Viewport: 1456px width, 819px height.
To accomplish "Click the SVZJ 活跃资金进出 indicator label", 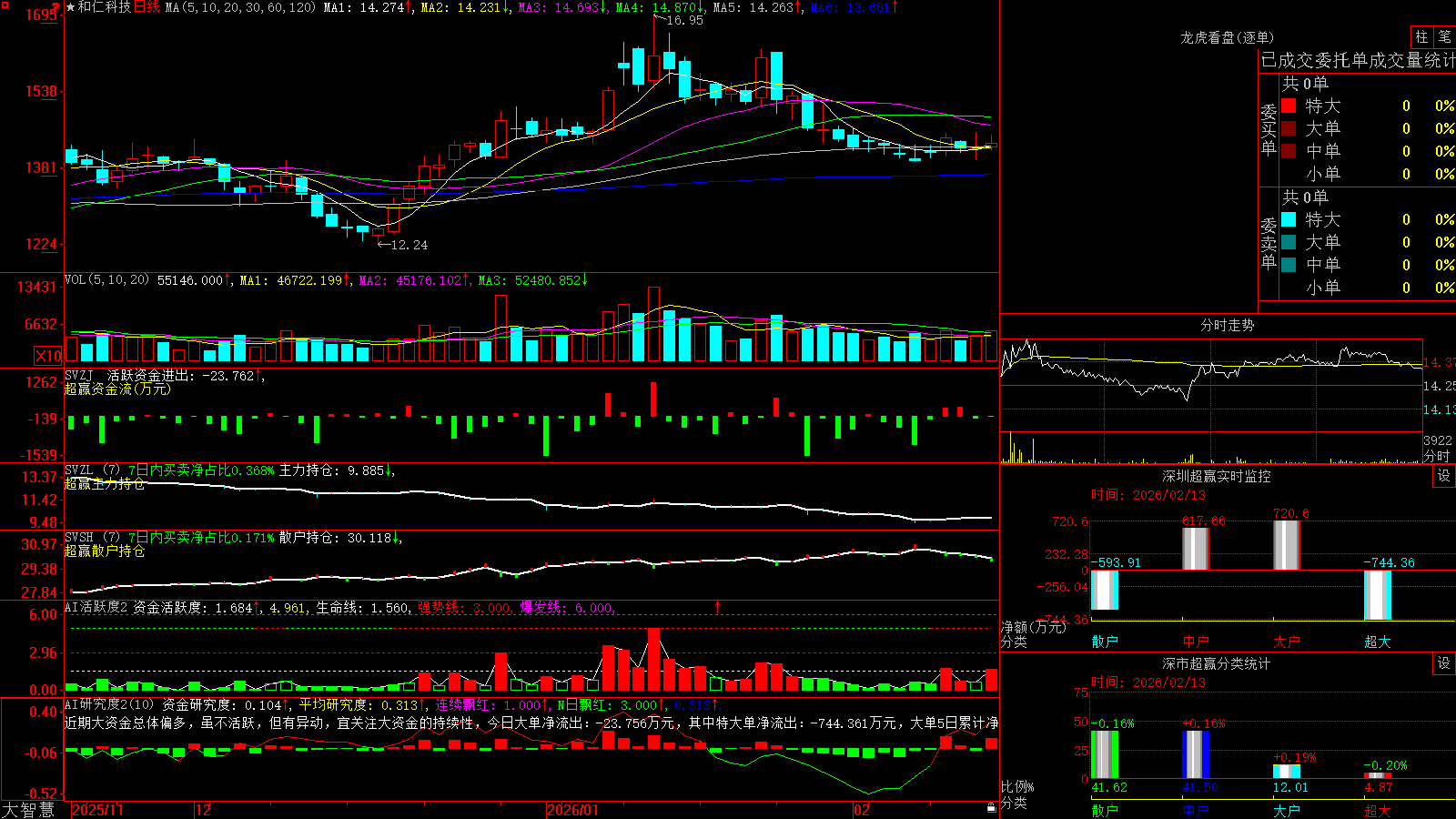I will 131,376.
